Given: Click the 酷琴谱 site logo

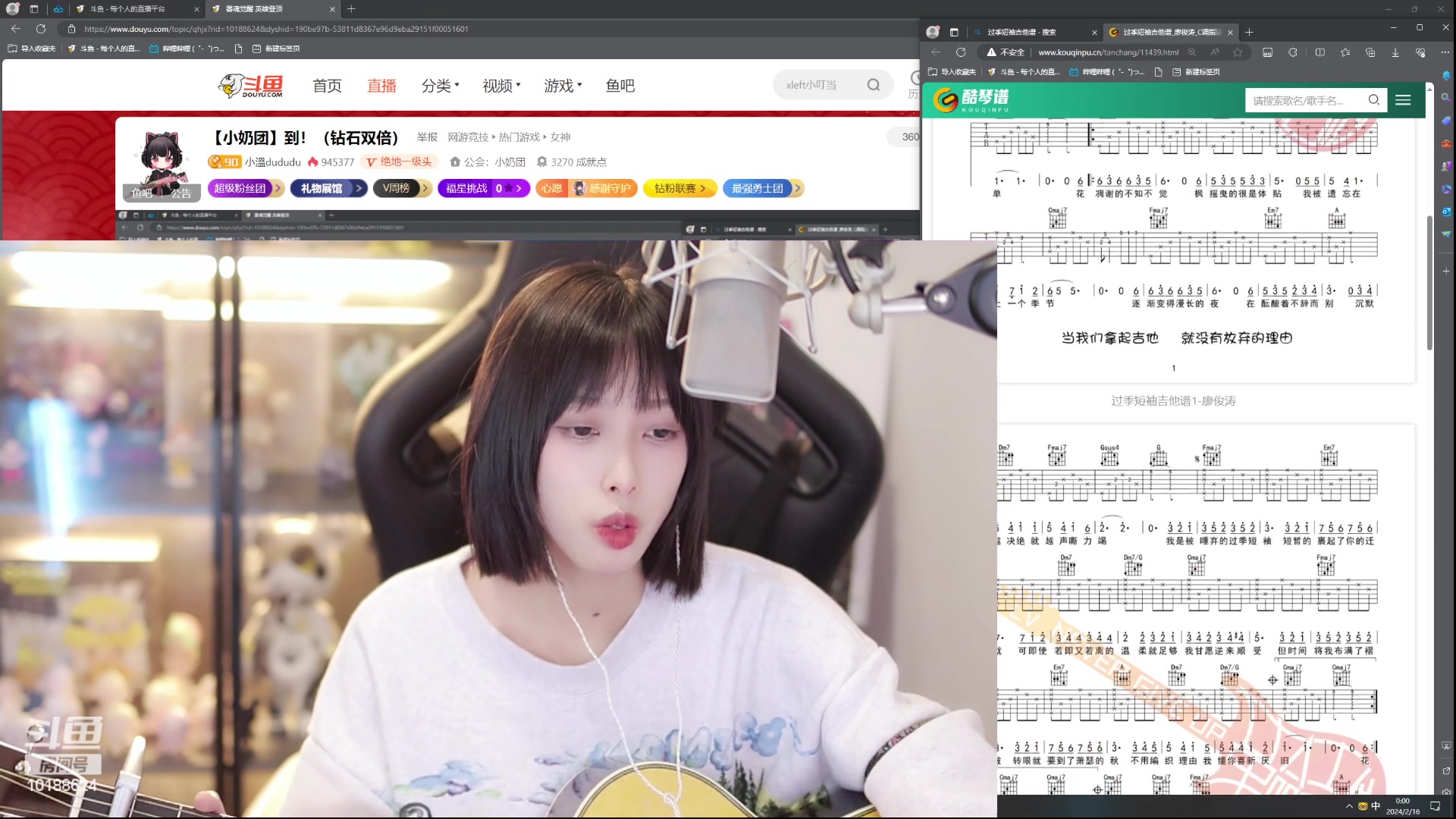Looking at the screenshot, I should click(971, 100).
